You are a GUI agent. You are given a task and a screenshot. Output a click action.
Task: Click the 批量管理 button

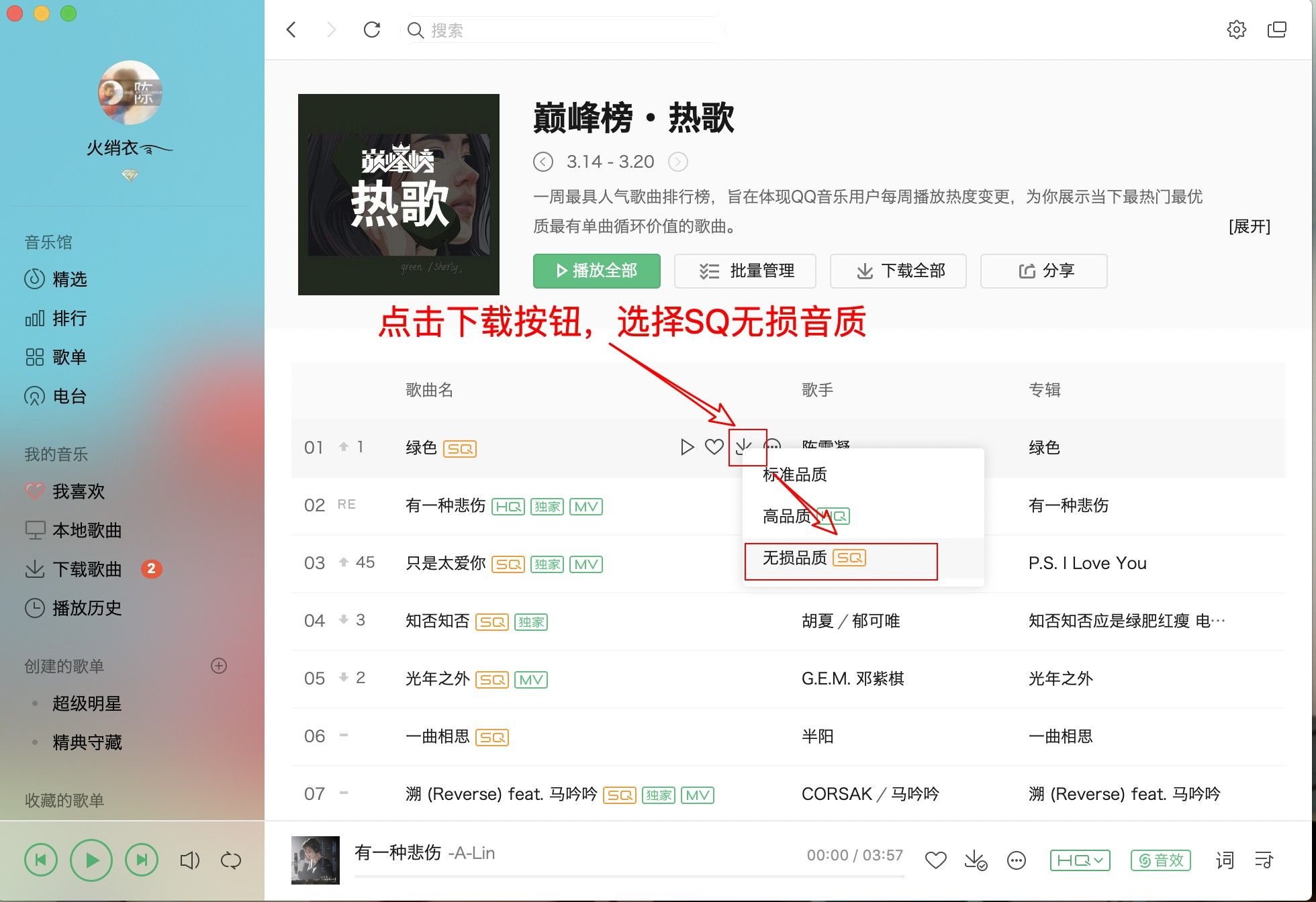[x=745, y=270]
